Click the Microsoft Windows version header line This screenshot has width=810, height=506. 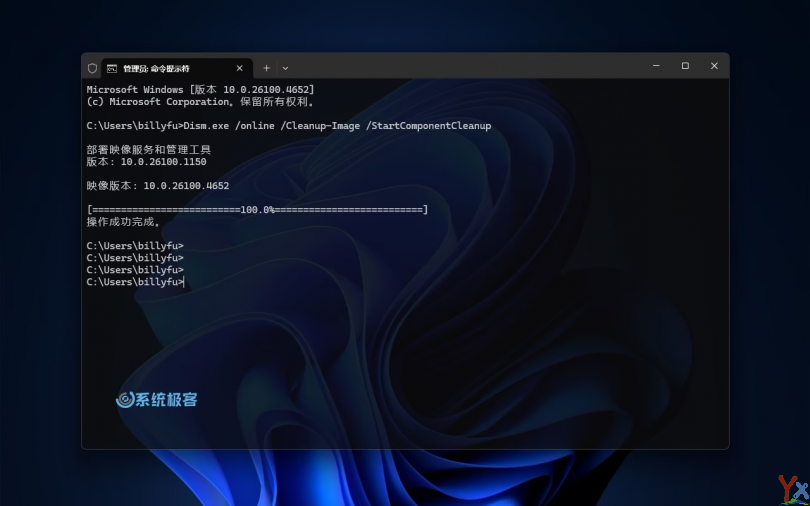click(x=200, y=90)
